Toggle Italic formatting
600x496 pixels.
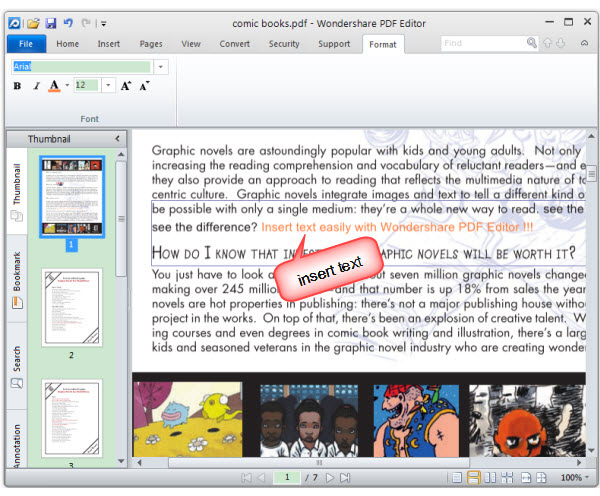point(36,86)
